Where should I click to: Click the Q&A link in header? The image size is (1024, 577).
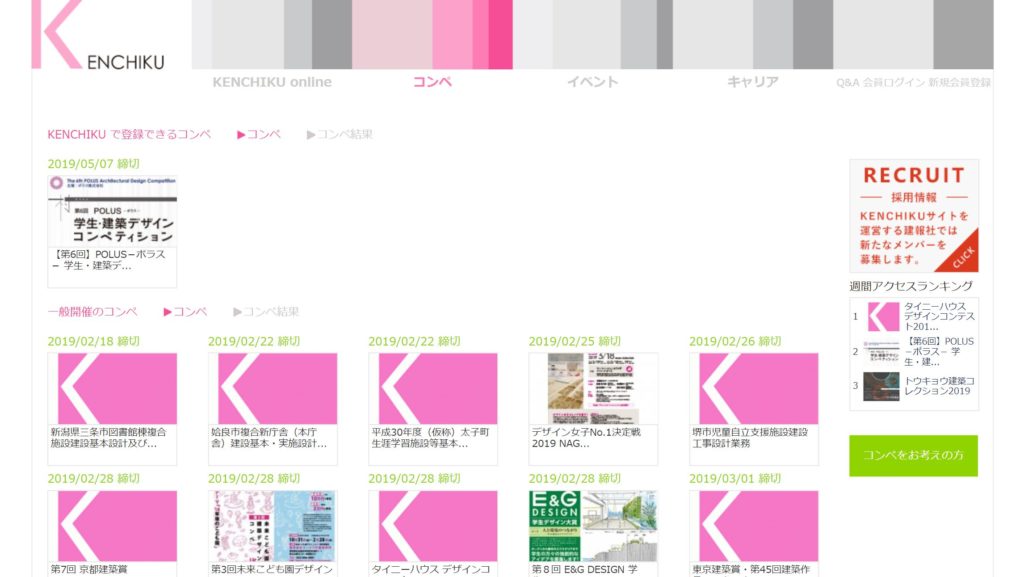pos(847,83)
